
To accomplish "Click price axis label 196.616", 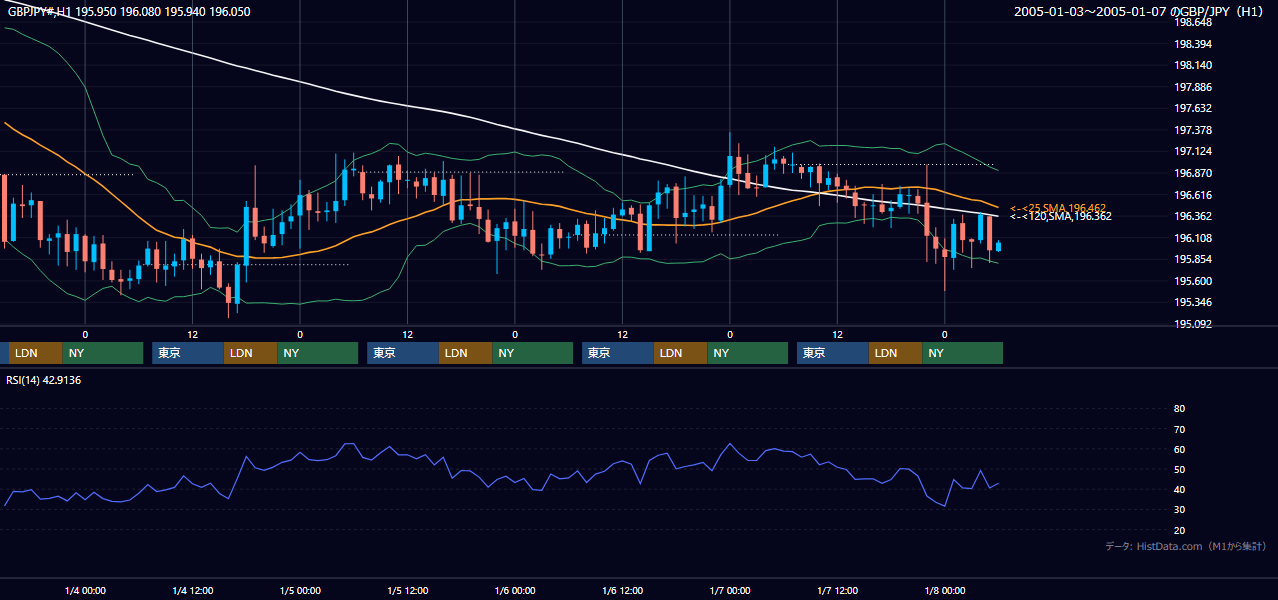I will [x=1194, y=195].
